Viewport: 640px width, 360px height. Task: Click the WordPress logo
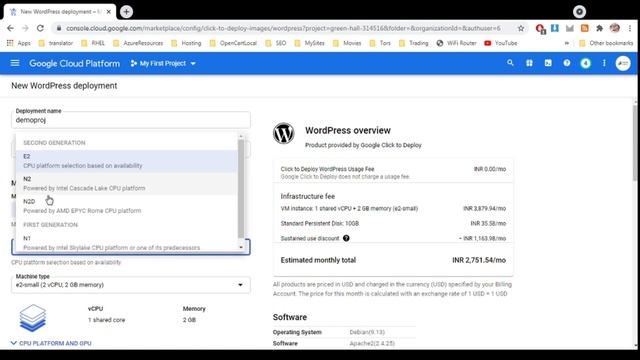284,133
